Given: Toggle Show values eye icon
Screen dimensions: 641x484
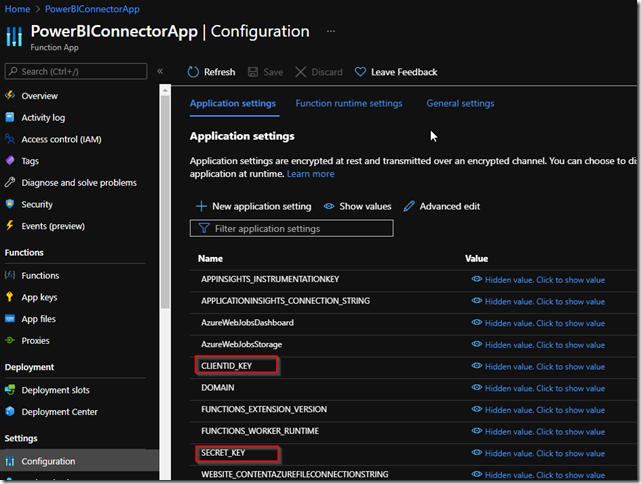Looking at the screenshot, I should (329, 206).
